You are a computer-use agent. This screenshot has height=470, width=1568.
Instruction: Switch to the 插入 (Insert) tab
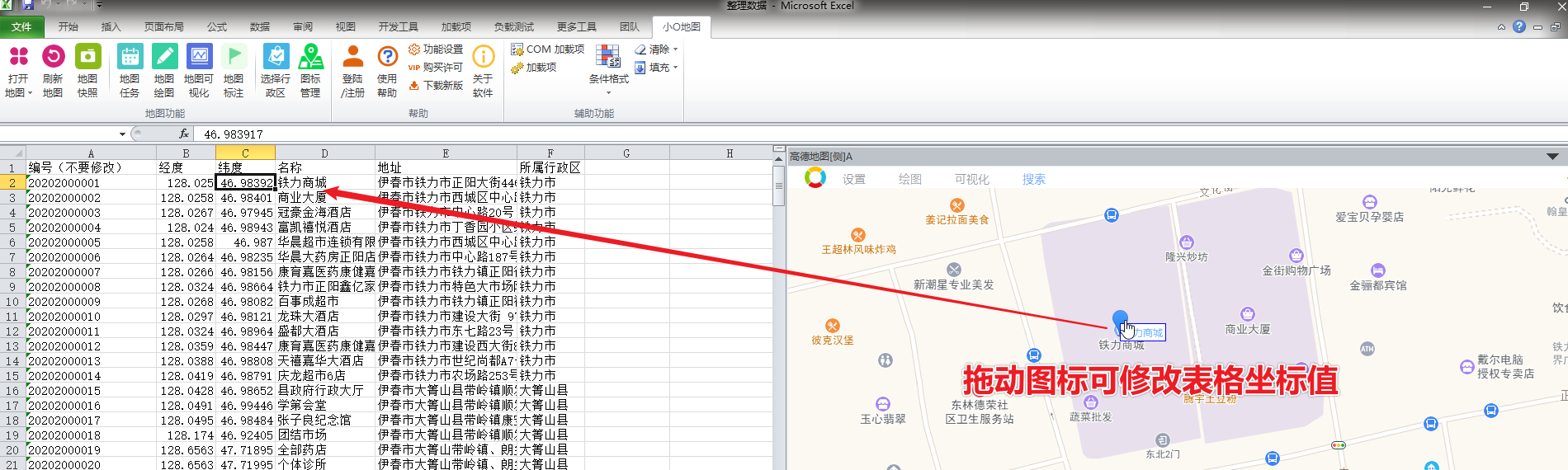(x=111, y=27)
